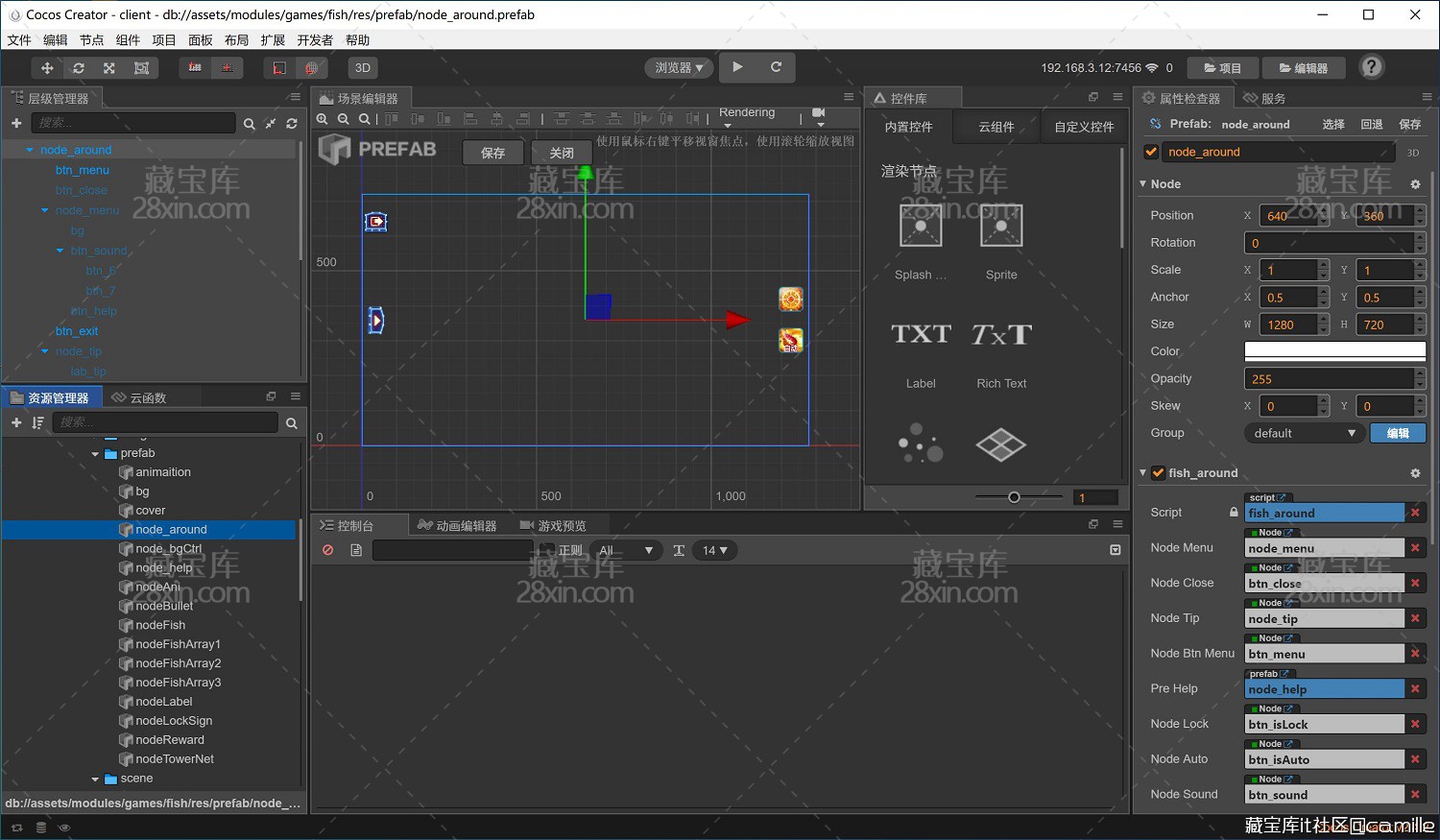
Task: Open the Node component gear settings
Action: click(1415, 184)
